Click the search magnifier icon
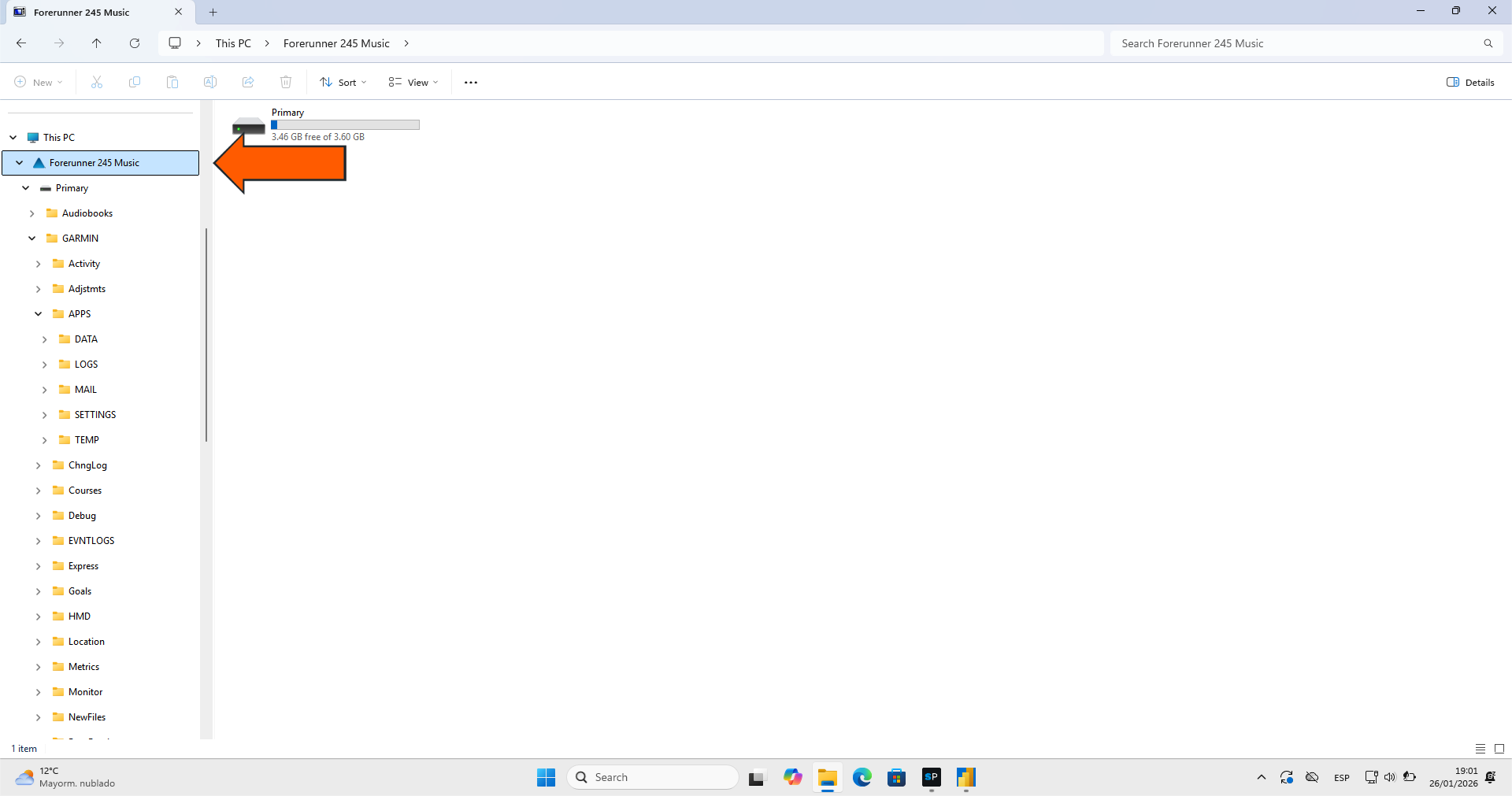 [x=1488, y=43]
